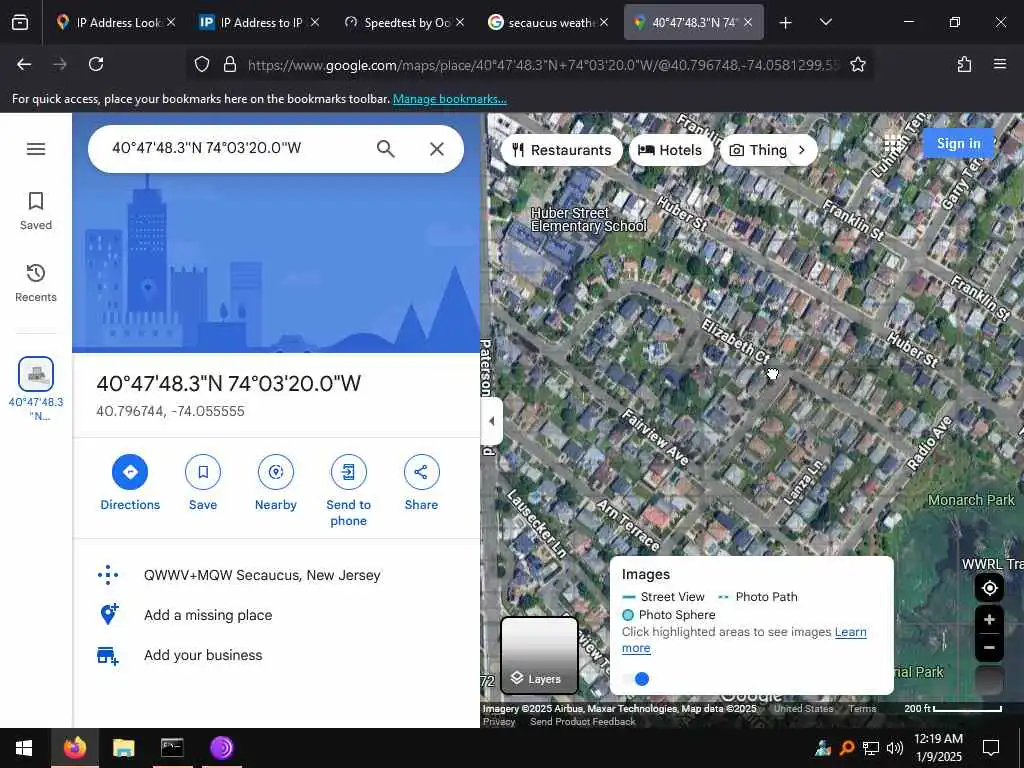Get Directions to this location
This screenshot has height=768, width=1024.
pyautogui.click(x=130, y=483)
